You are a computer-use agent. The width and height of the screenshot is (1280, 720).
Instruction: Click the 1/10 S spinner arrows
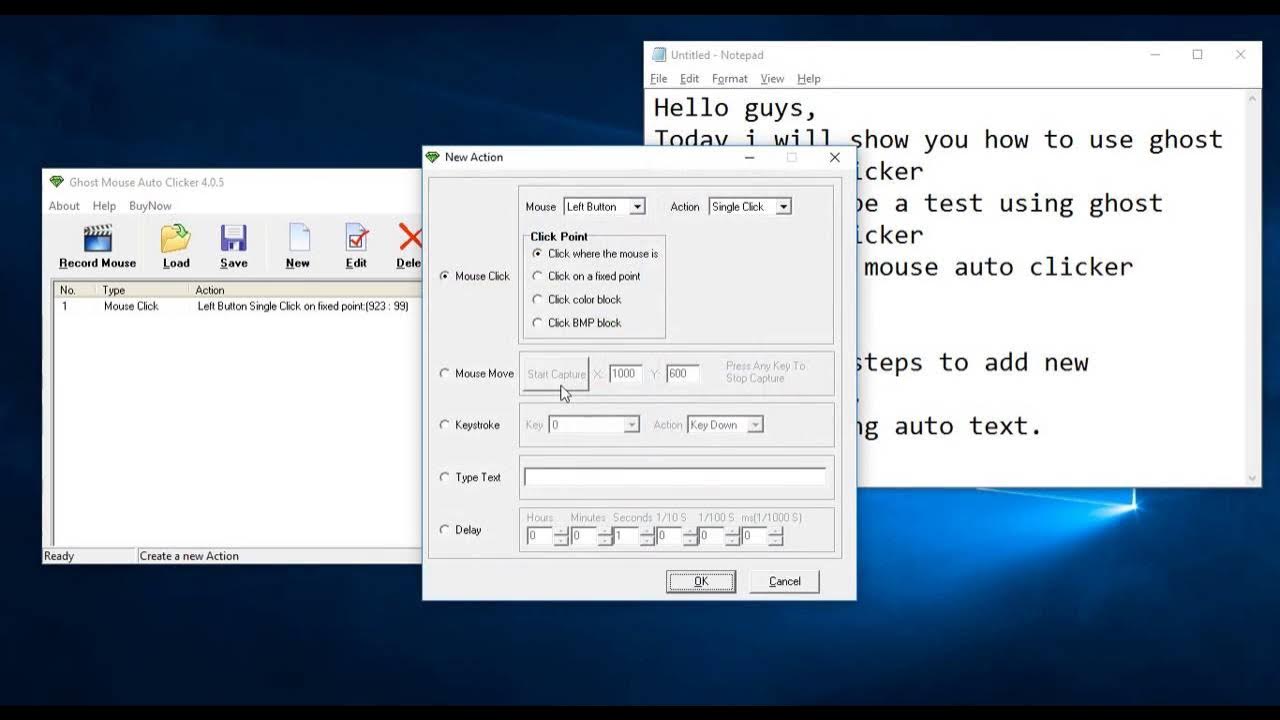pyautogui.click(x=690, y=536)
